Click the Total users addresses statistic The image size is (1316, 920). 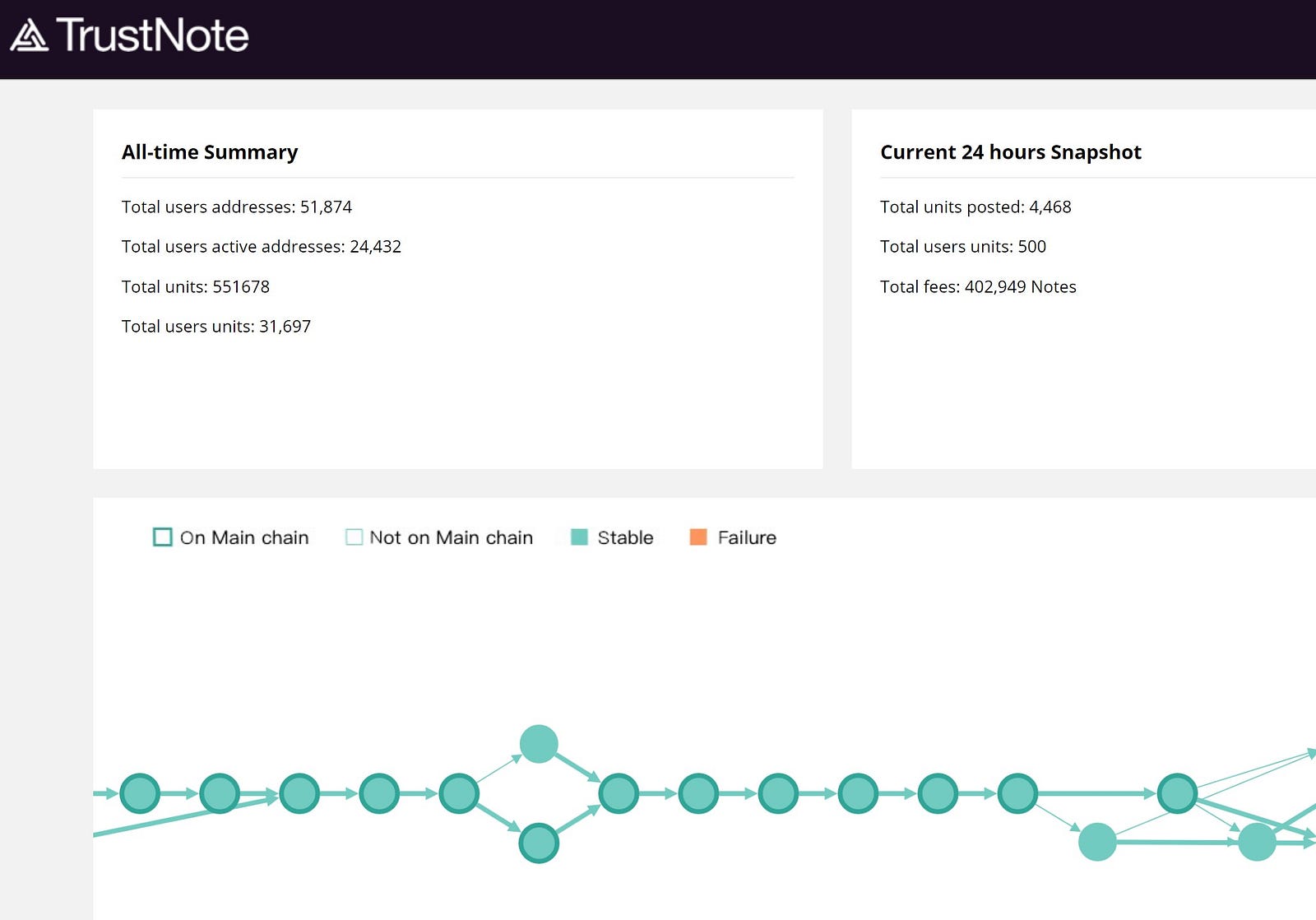237,207
